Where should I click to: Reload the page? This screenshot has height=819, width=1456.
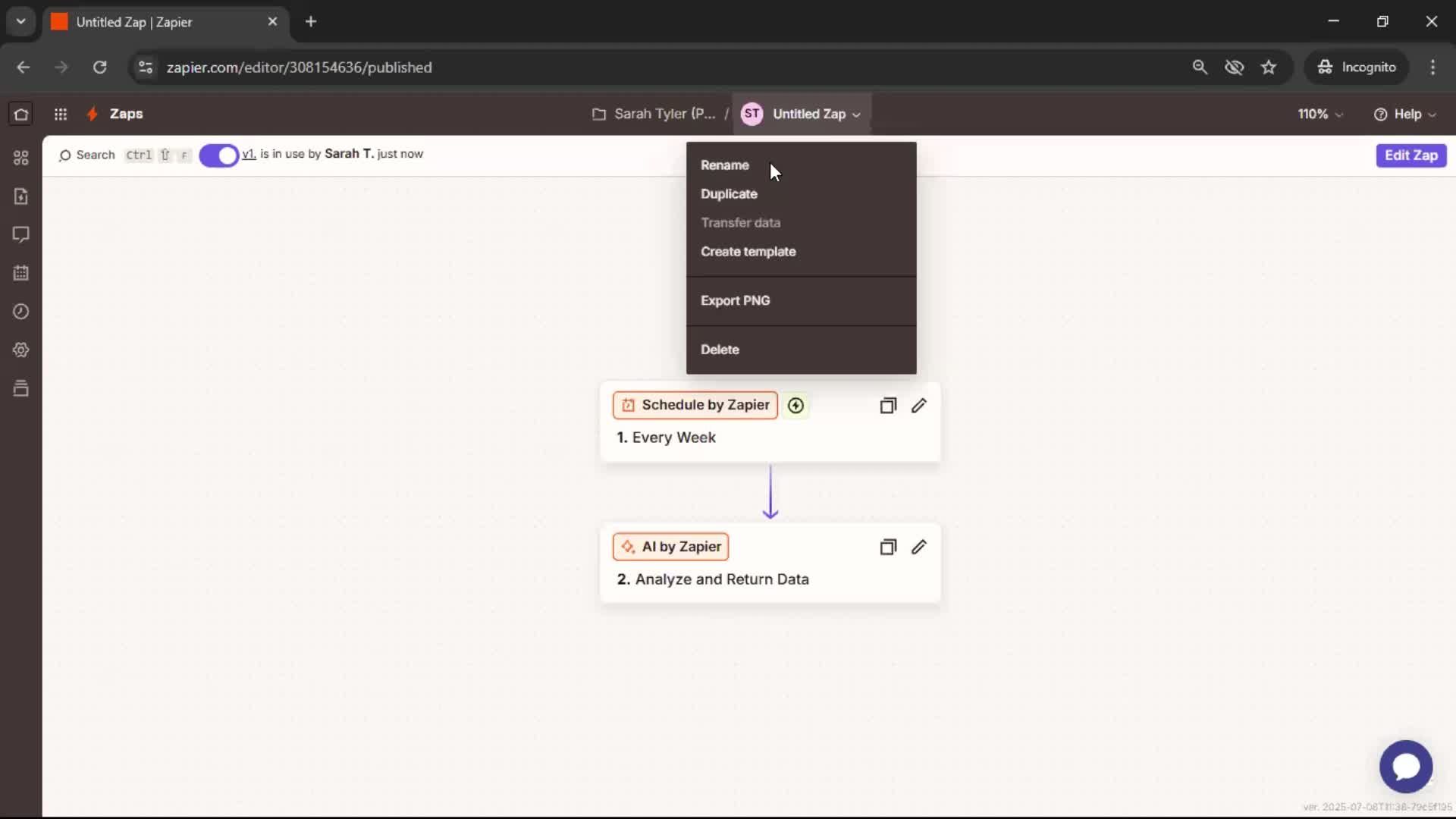click(x=99, y=67)
